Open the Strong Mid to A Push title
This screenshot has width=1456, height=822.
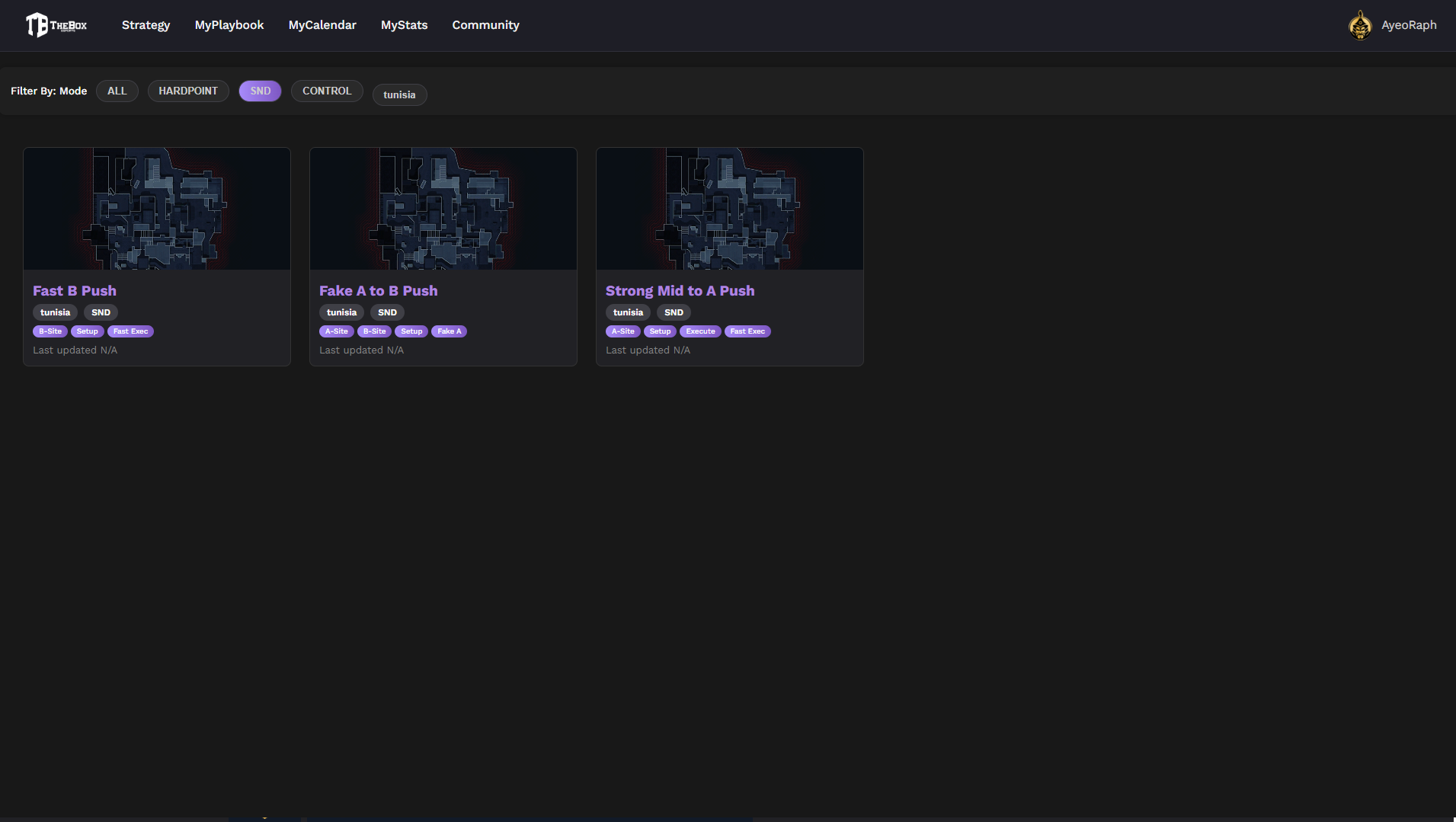click(x=680, y=290)
